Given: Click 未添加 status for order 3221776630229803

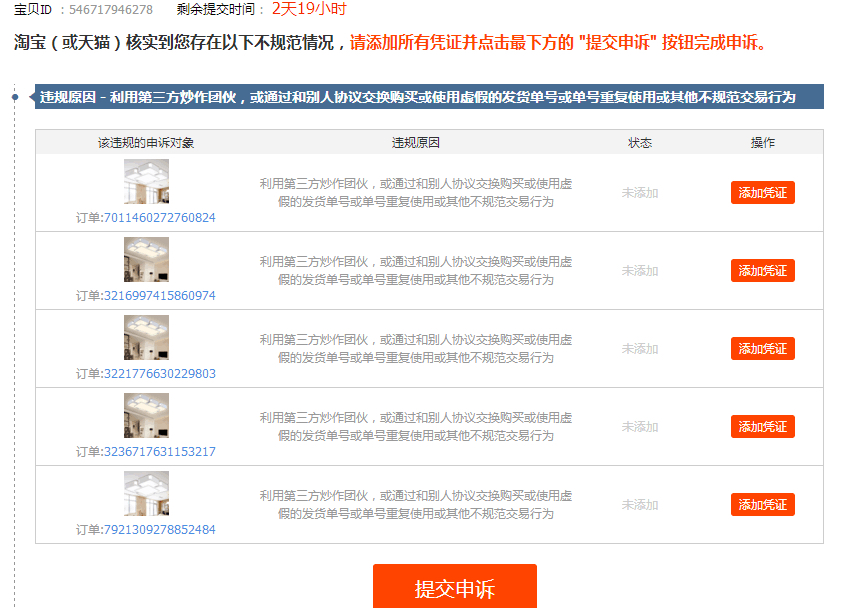Looking at the screenshot, I should point(640,349).
